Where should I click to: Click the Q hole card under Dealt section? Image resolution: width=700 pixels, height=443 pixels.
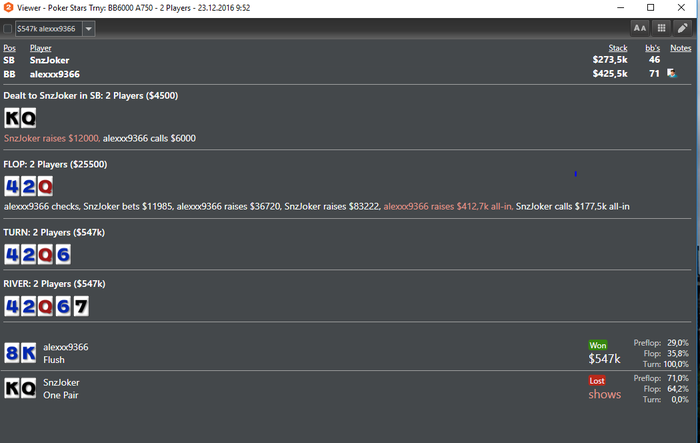(28, 118)
